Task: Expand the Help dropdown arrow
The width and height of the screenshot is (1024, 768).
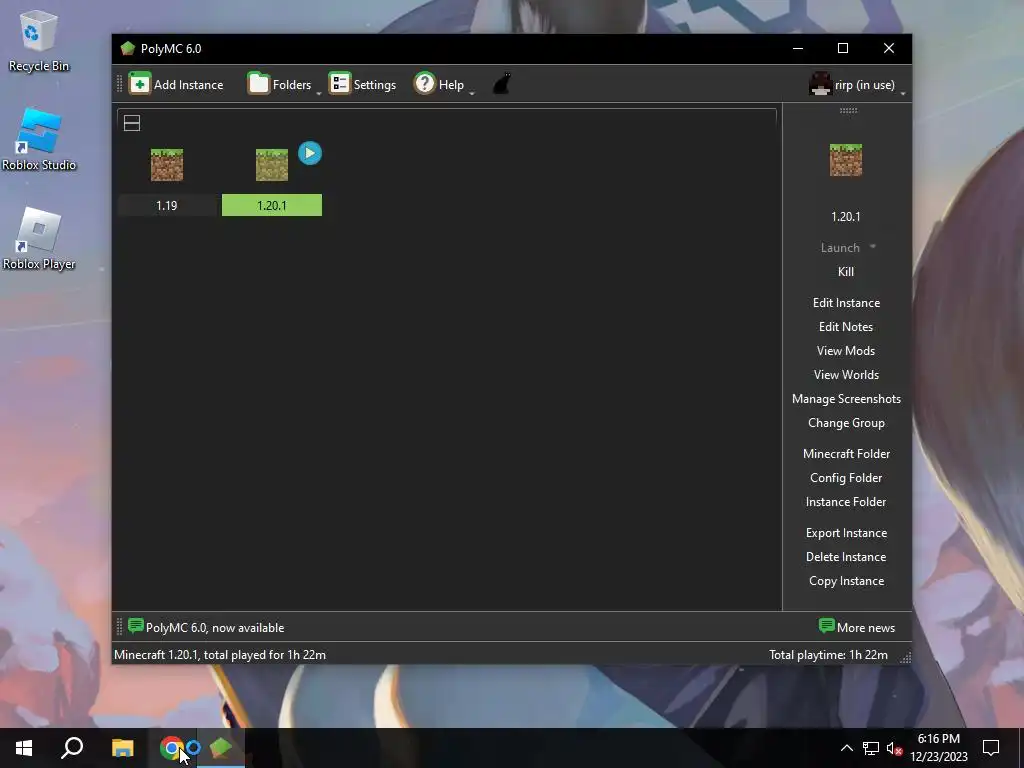Action: (x=472, y=93)
